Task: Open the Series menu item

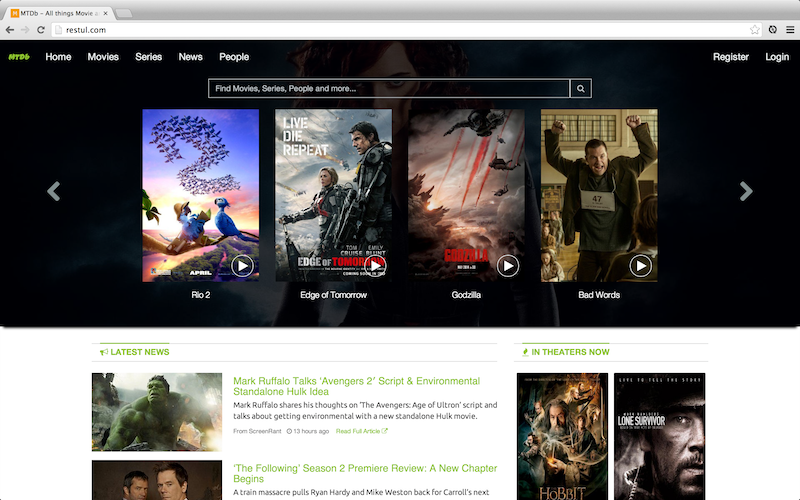Action: 148,57
